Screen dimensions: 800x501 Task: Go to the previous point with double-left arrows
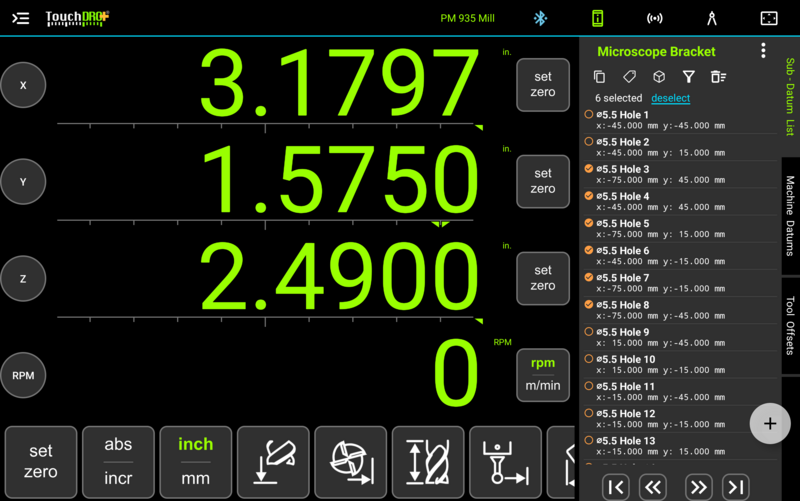pyautogui.click(x=653, y=487)
